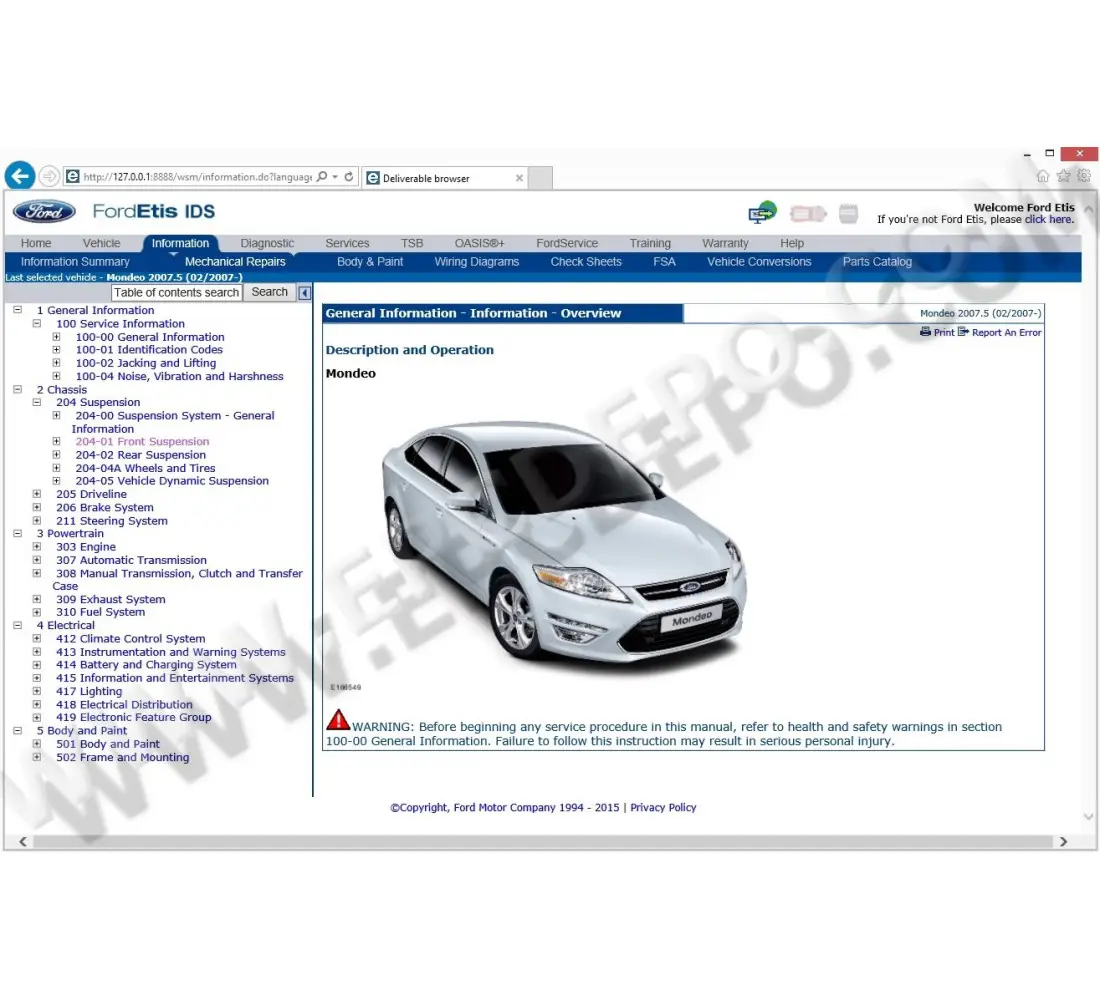Open the Privacy Policy link

click(x=663, y=808)
